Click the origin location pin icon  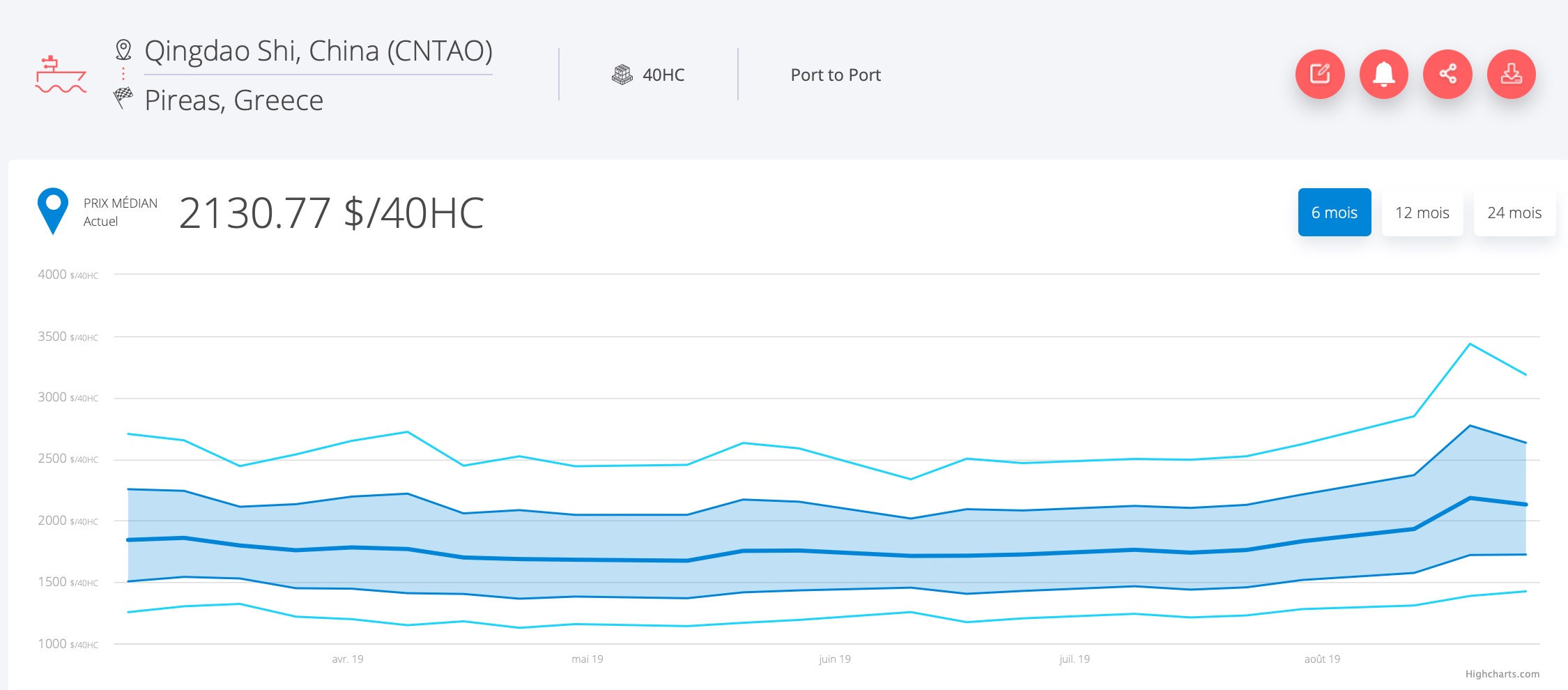(x=123, y=49)
